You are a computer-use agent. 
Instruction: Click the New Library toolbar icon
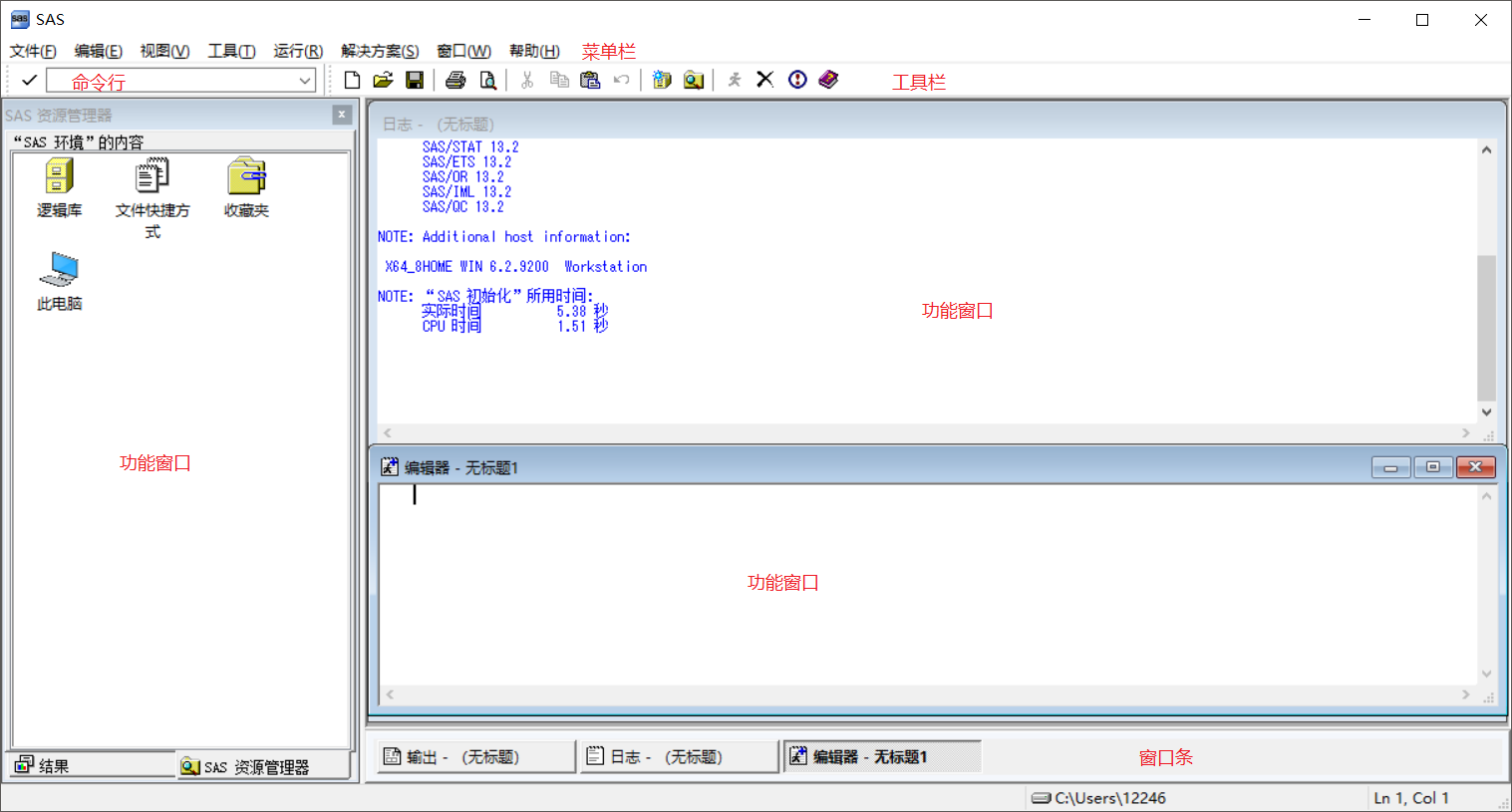click(662, 80)
